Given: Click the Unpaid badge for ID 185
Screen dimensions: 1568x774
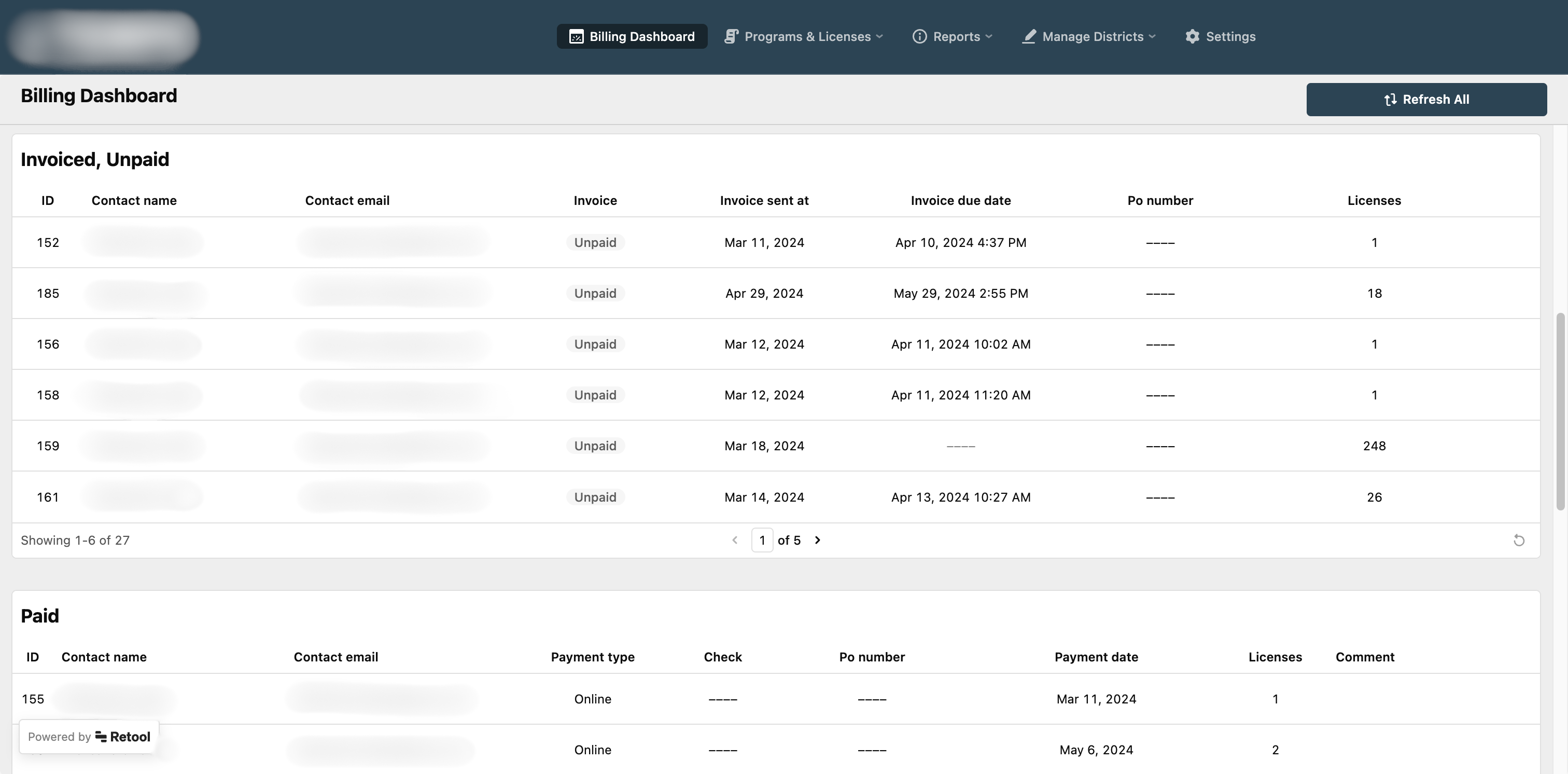Looking at the screenshot, I should click(595, 294).
